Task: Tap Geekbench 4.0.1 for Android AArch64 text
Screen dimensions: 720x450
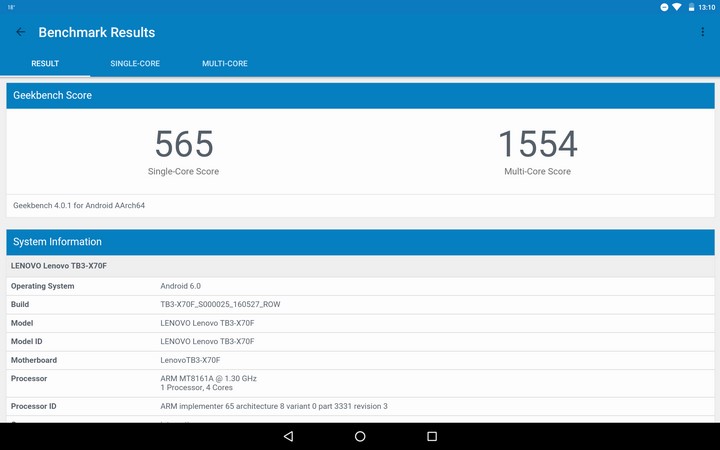Action: point(79,205)
